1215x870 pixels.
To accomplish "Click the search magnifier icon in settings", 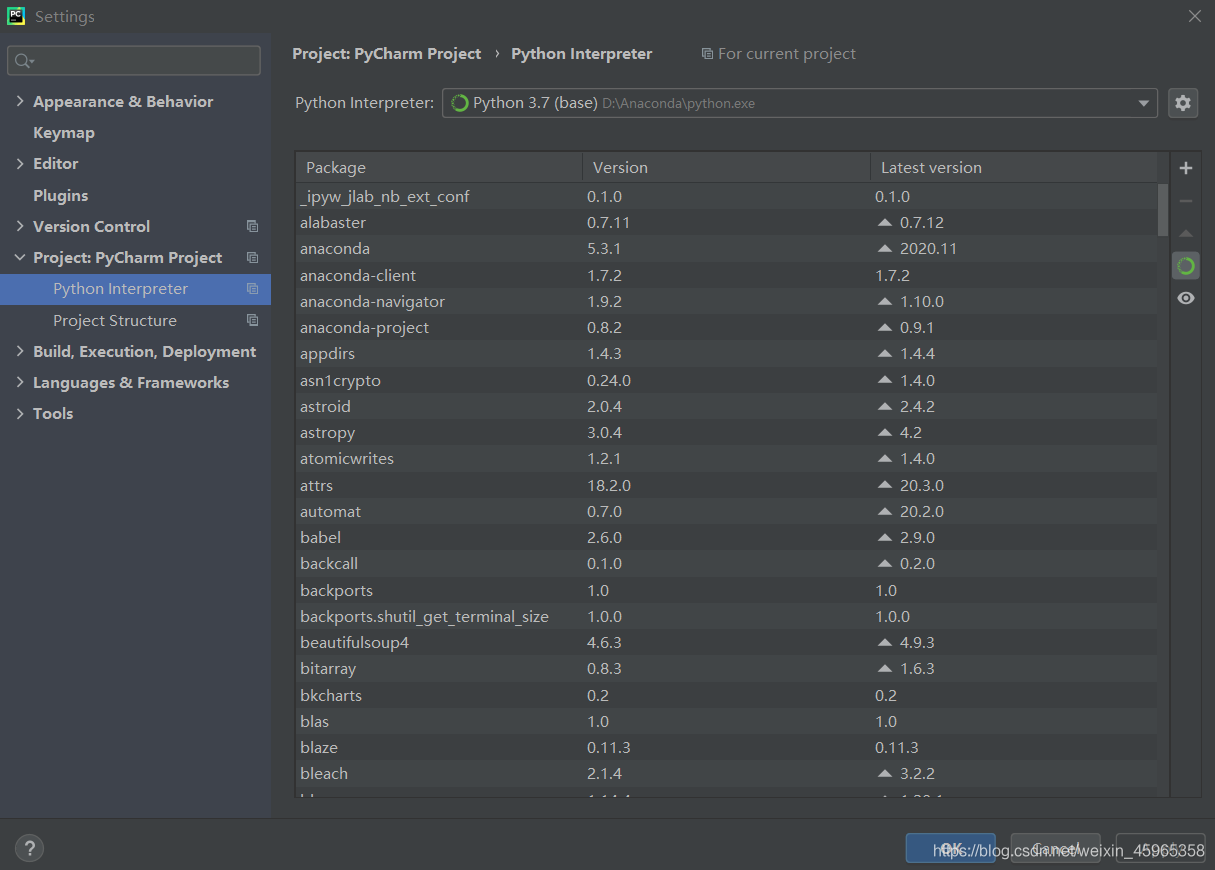I will pos(24,61).
